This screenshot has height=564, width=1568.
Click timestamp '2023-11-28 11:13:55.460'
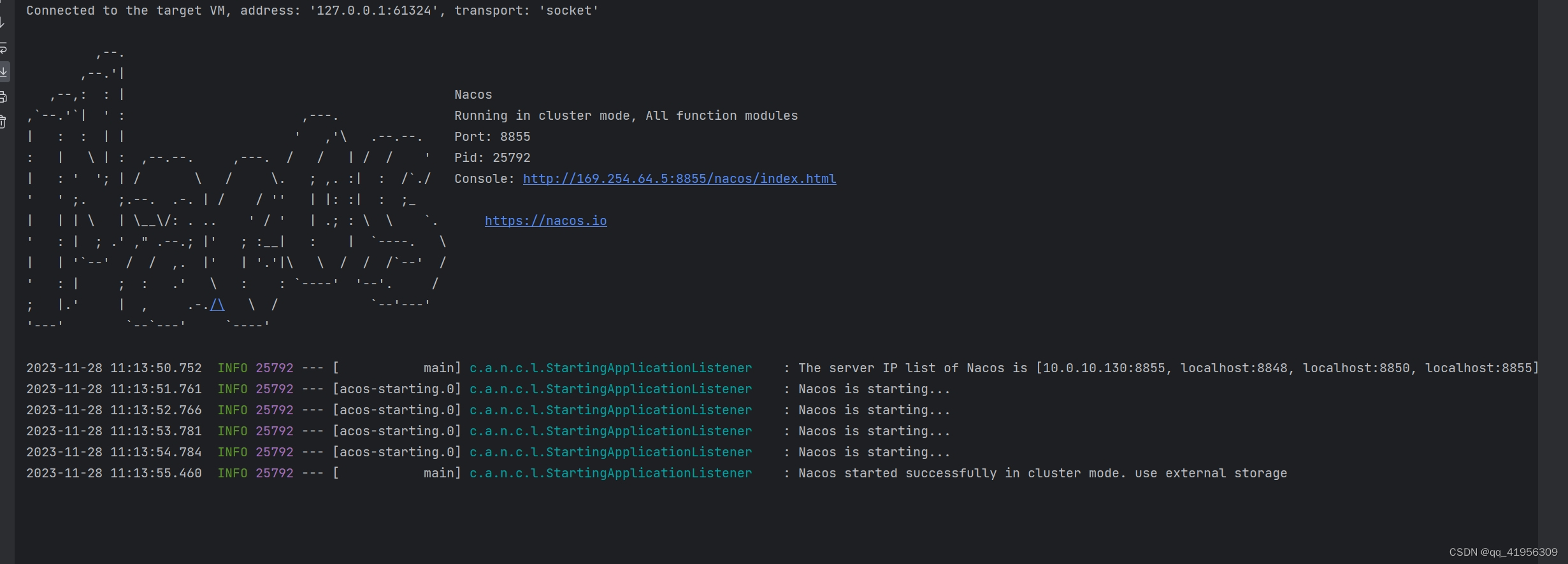click(114, 474)
